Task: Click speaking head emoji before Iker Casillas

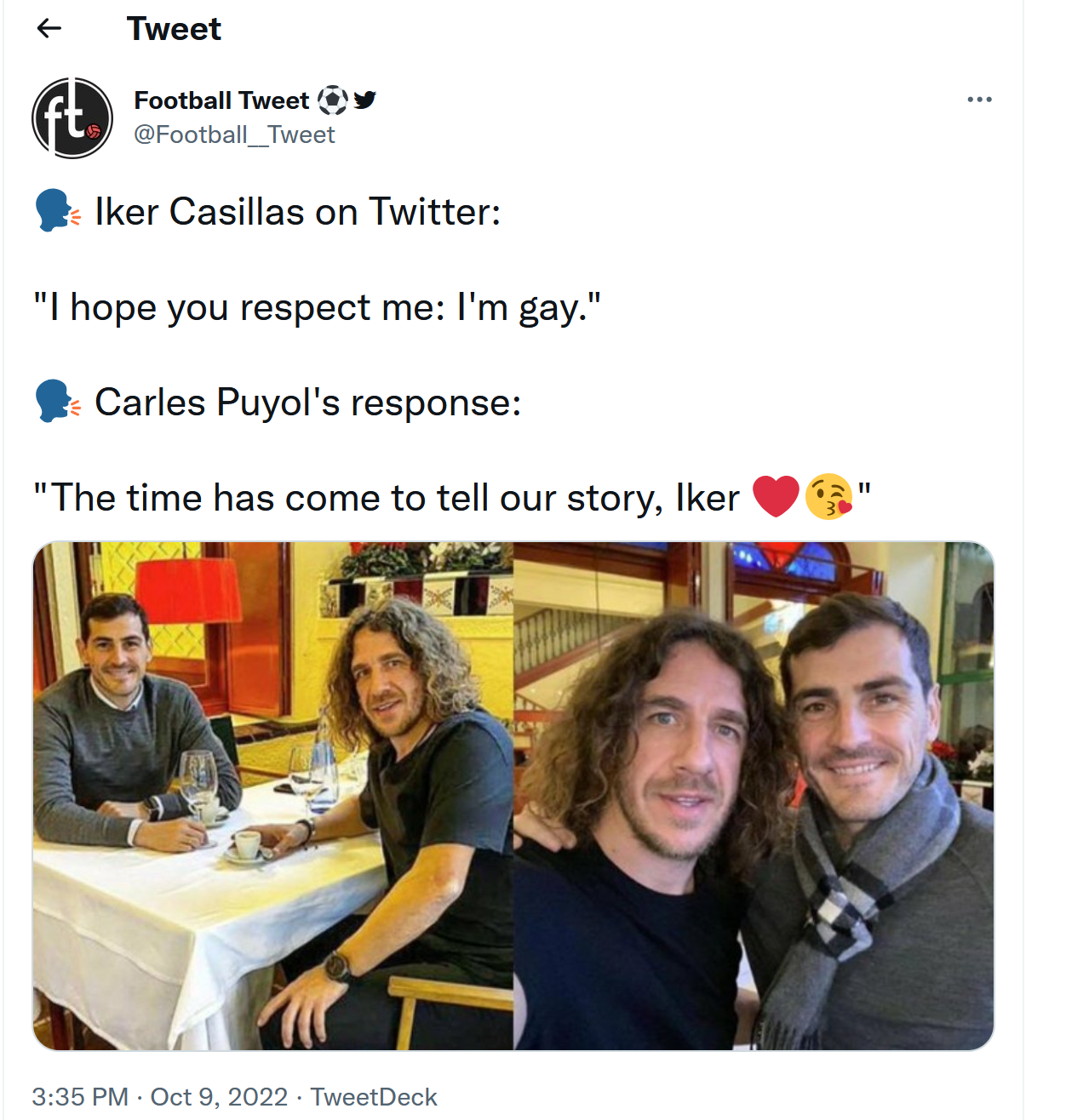Action: (57, 211)
